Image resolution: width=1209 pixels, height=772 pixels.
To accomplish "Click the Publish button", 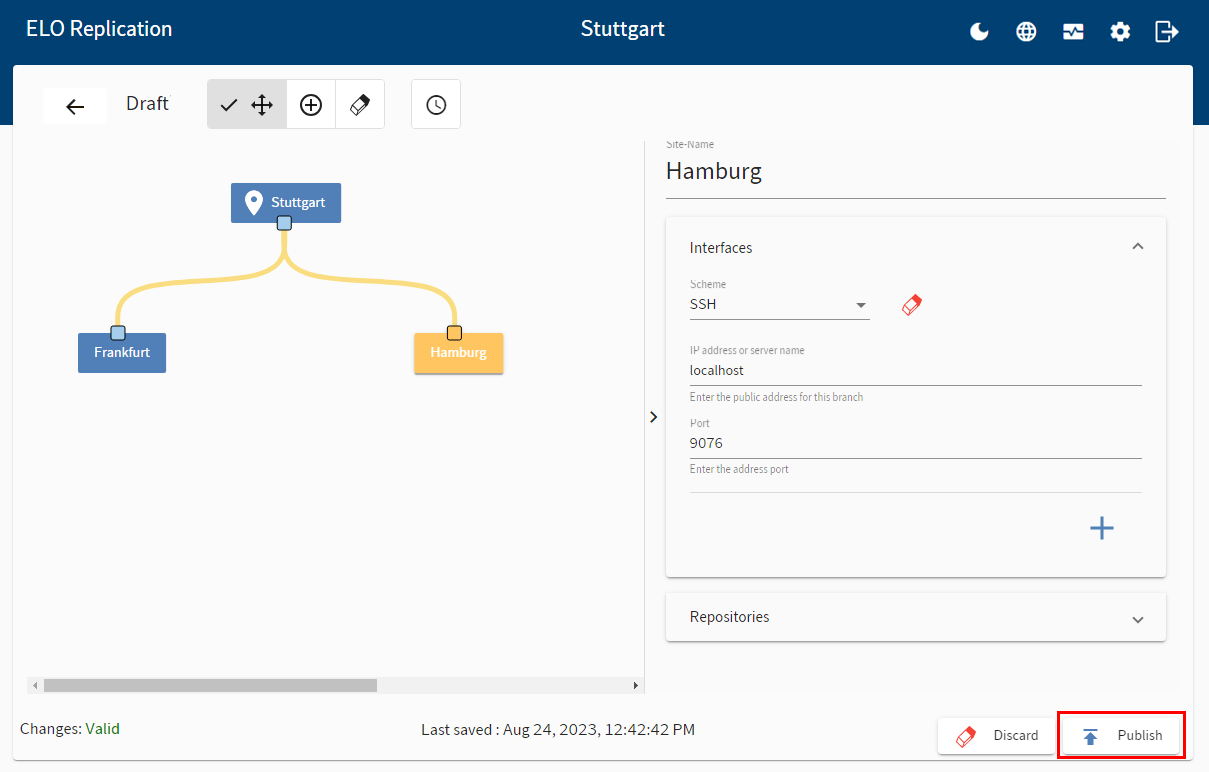I will [1121, 735].
